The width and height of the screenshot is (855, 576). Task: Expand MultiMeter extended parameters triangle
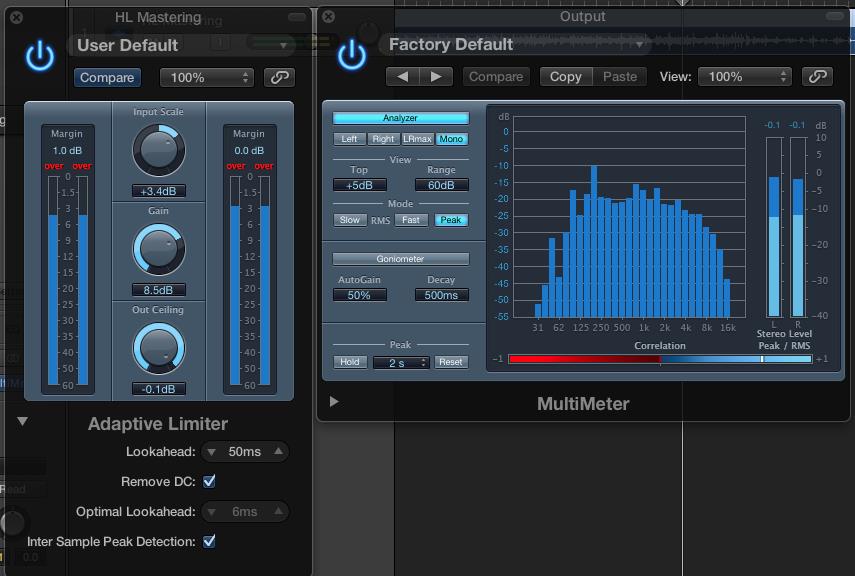point(334,401)
